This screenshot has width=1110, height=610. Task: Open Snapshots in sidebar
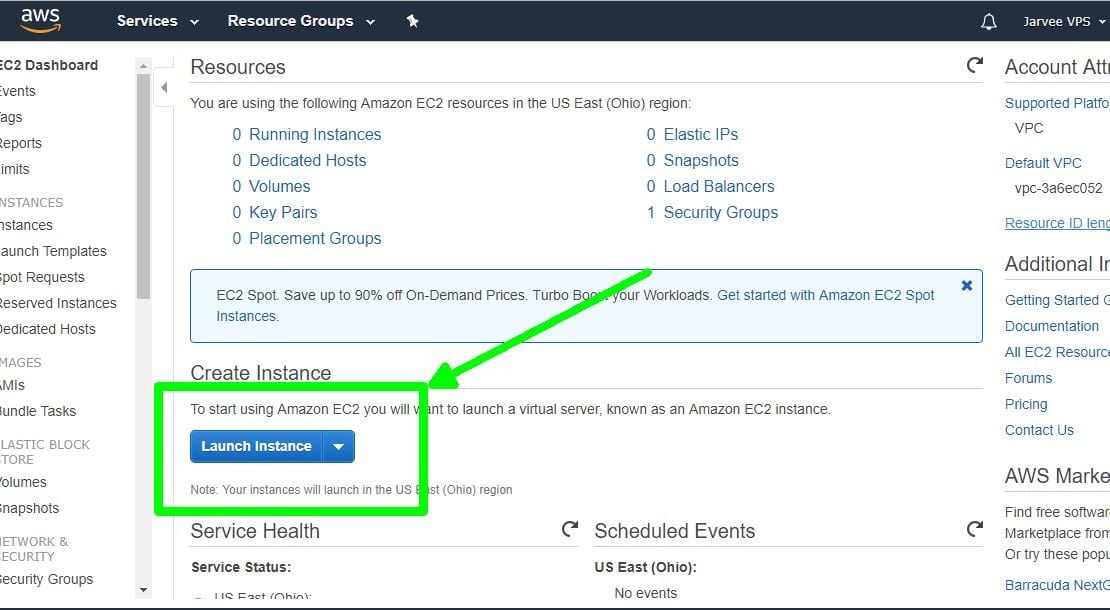(x=30, y=509)
